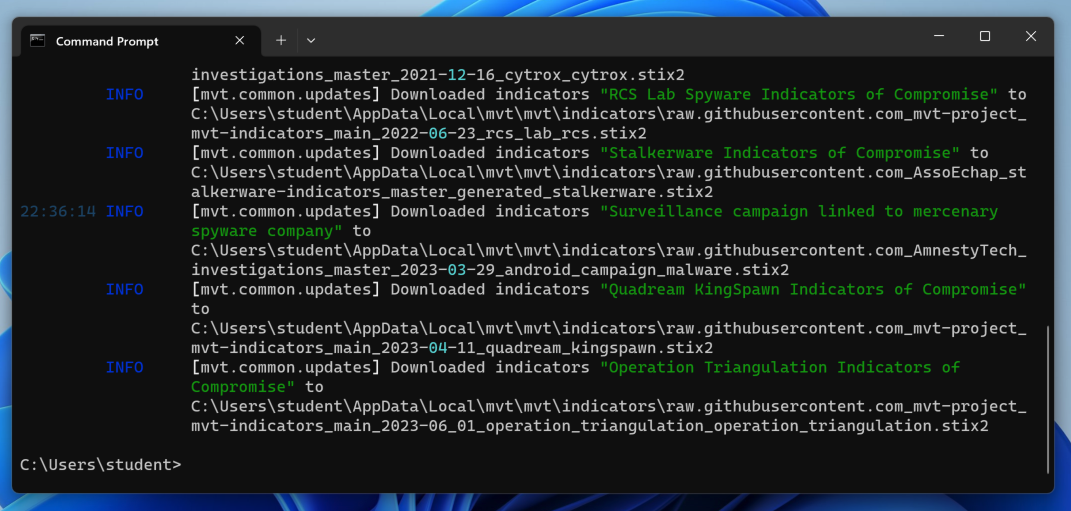The image size is (1071, 511).
Task: Click INFO label on Quadream KingSpawn line
Action: [x=125, y=290]
